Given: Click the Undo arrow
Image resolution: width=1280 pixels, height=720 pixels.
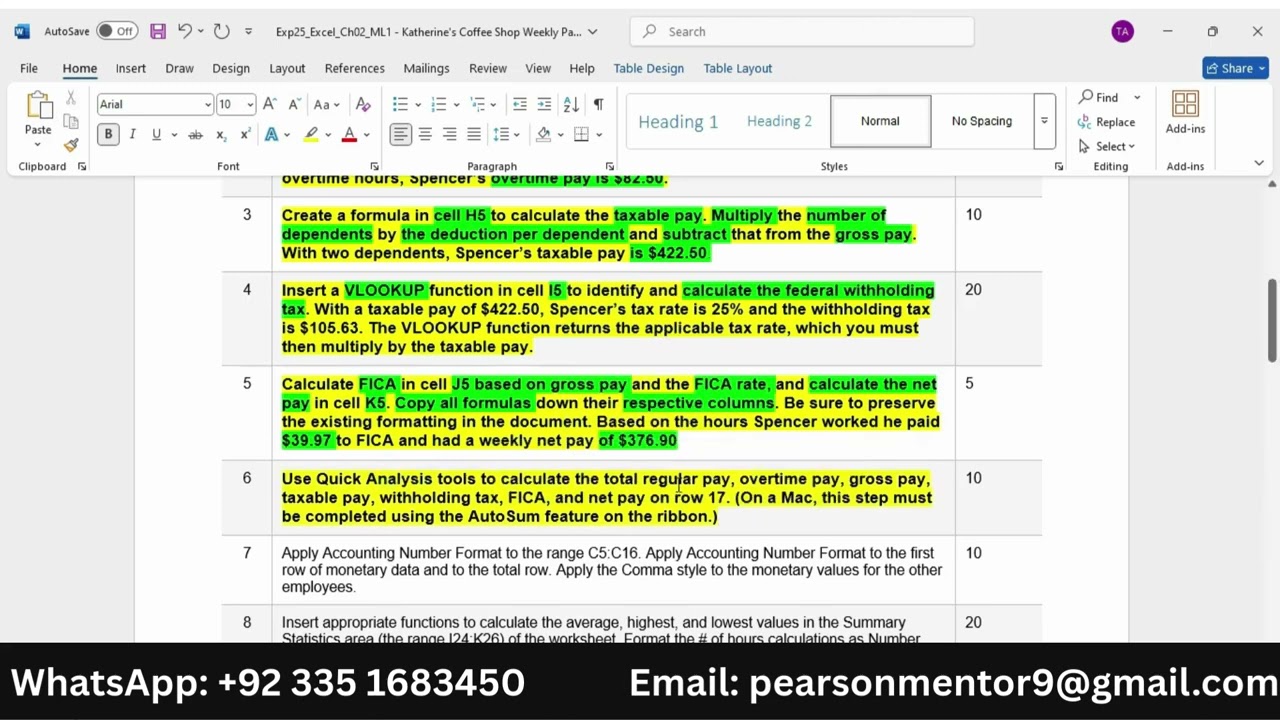Looking at the screenshot, I should click(184, 31).
